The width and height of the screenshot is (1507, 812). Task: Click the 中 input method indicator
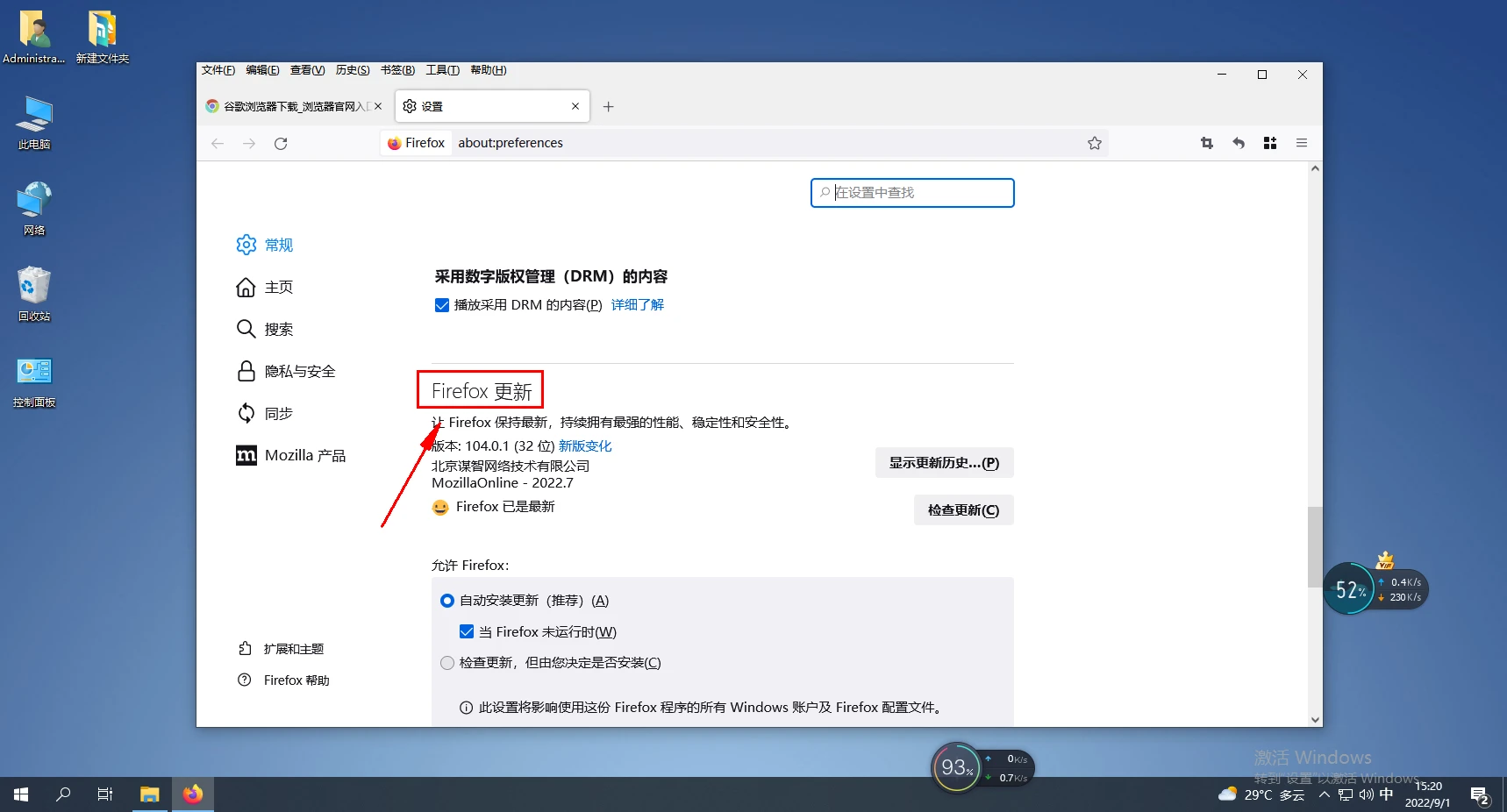[1386, 794]
